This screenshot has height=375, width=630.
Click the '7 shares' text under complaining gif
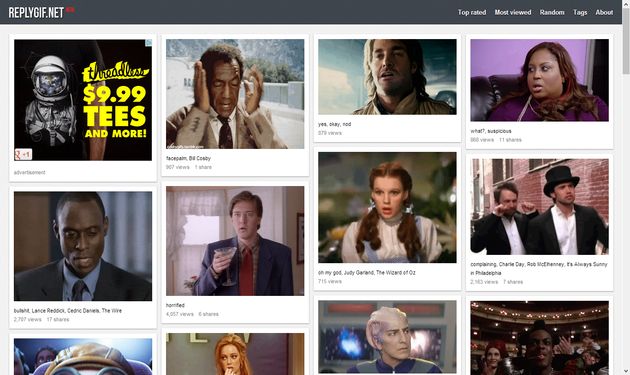point(513,282)
